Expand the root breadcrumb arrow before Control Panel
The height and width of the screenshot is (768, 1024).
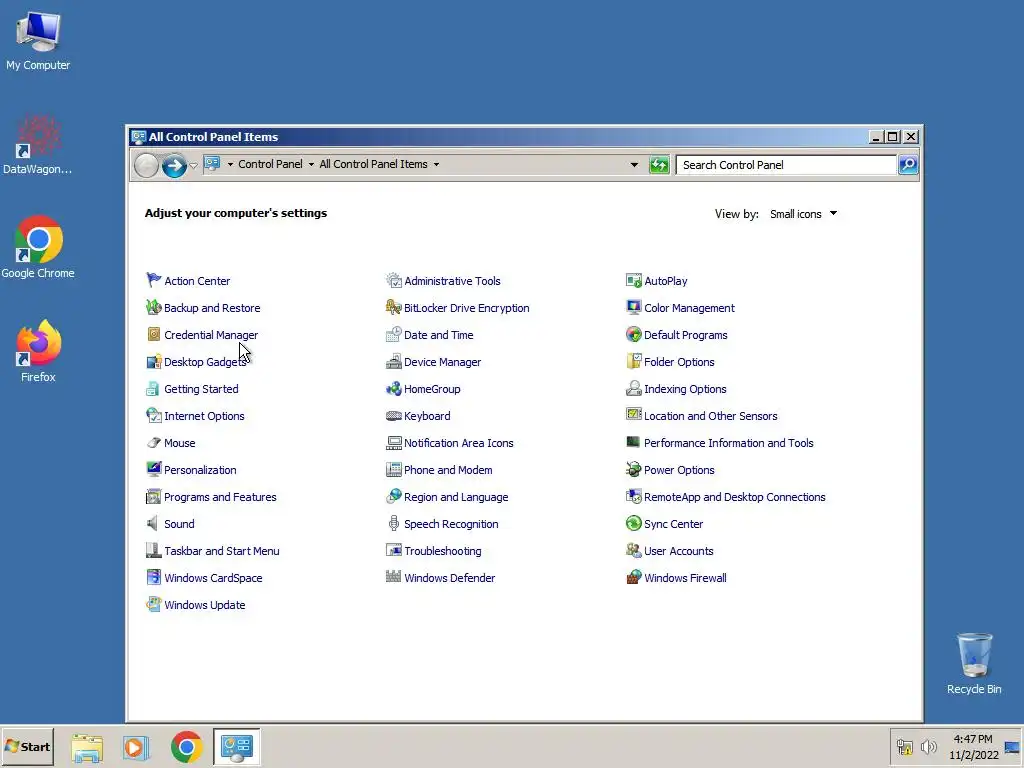230,165
